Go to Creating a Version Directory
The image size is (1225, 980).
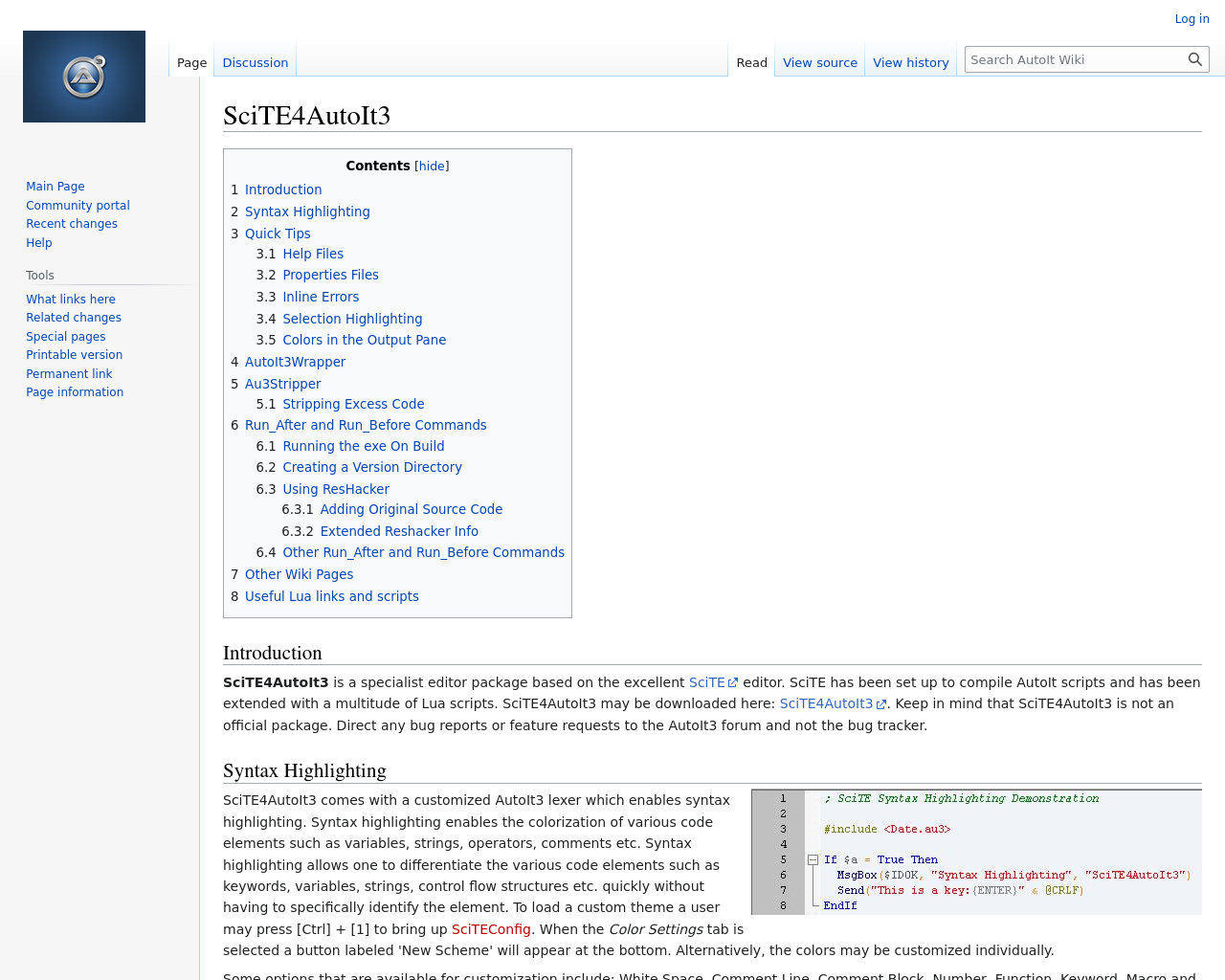coord(372,467)
